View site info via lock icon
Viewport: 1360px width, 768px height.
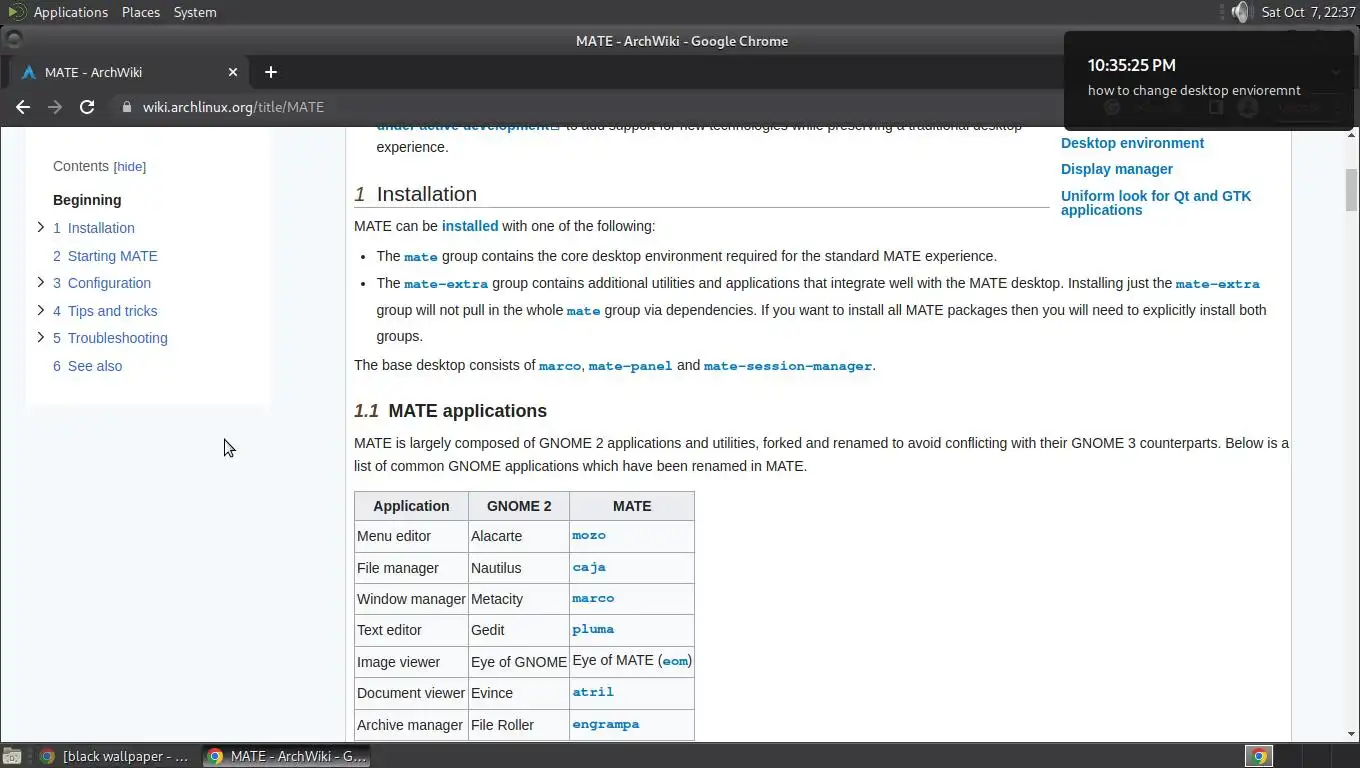126,107
